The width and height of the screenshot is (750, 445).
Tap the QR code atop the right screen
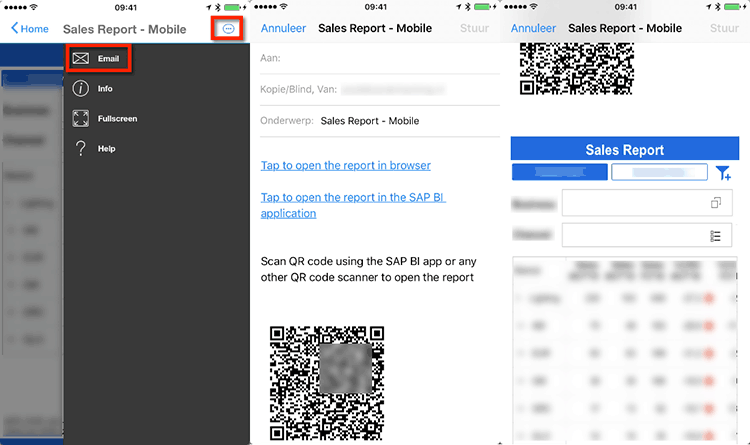click(576, 69)
